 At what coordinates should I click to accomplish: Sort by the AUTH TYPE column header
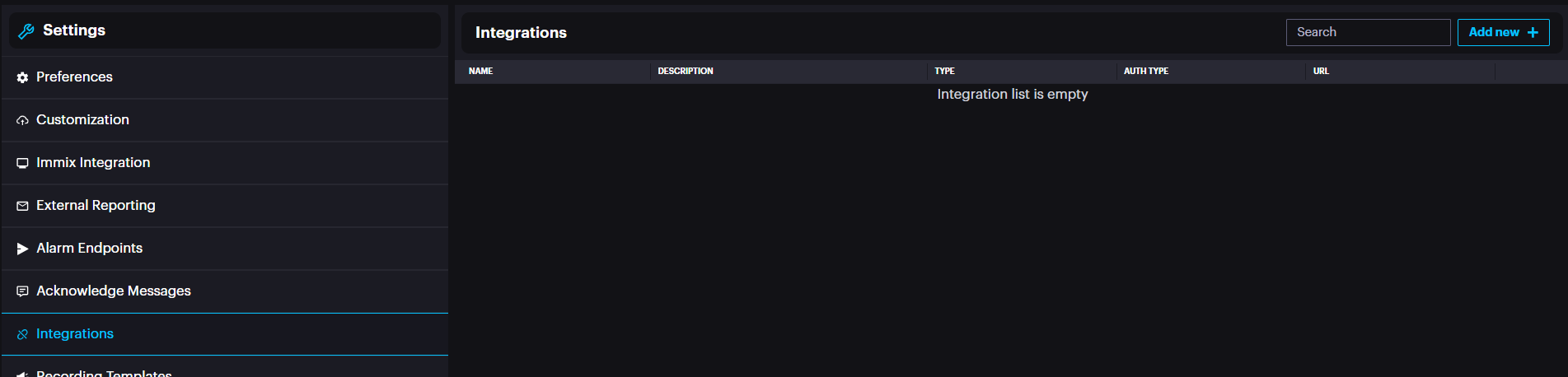[x=1146, y=71]
